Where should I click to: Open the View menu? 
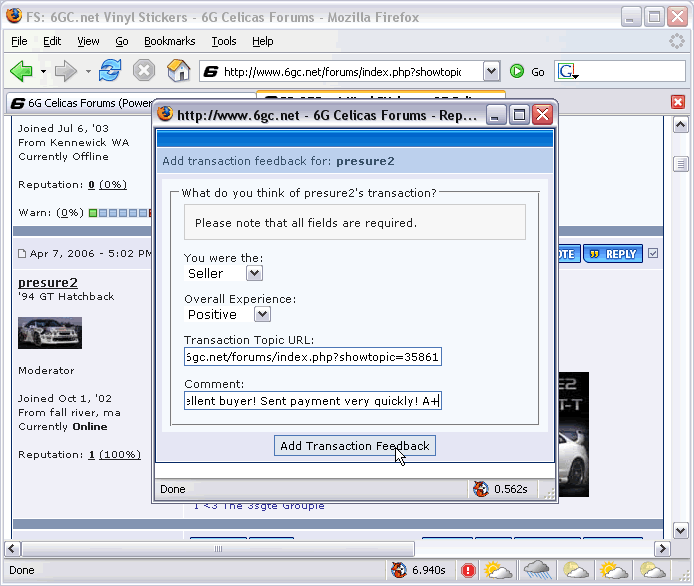click(x=88, y=41)
